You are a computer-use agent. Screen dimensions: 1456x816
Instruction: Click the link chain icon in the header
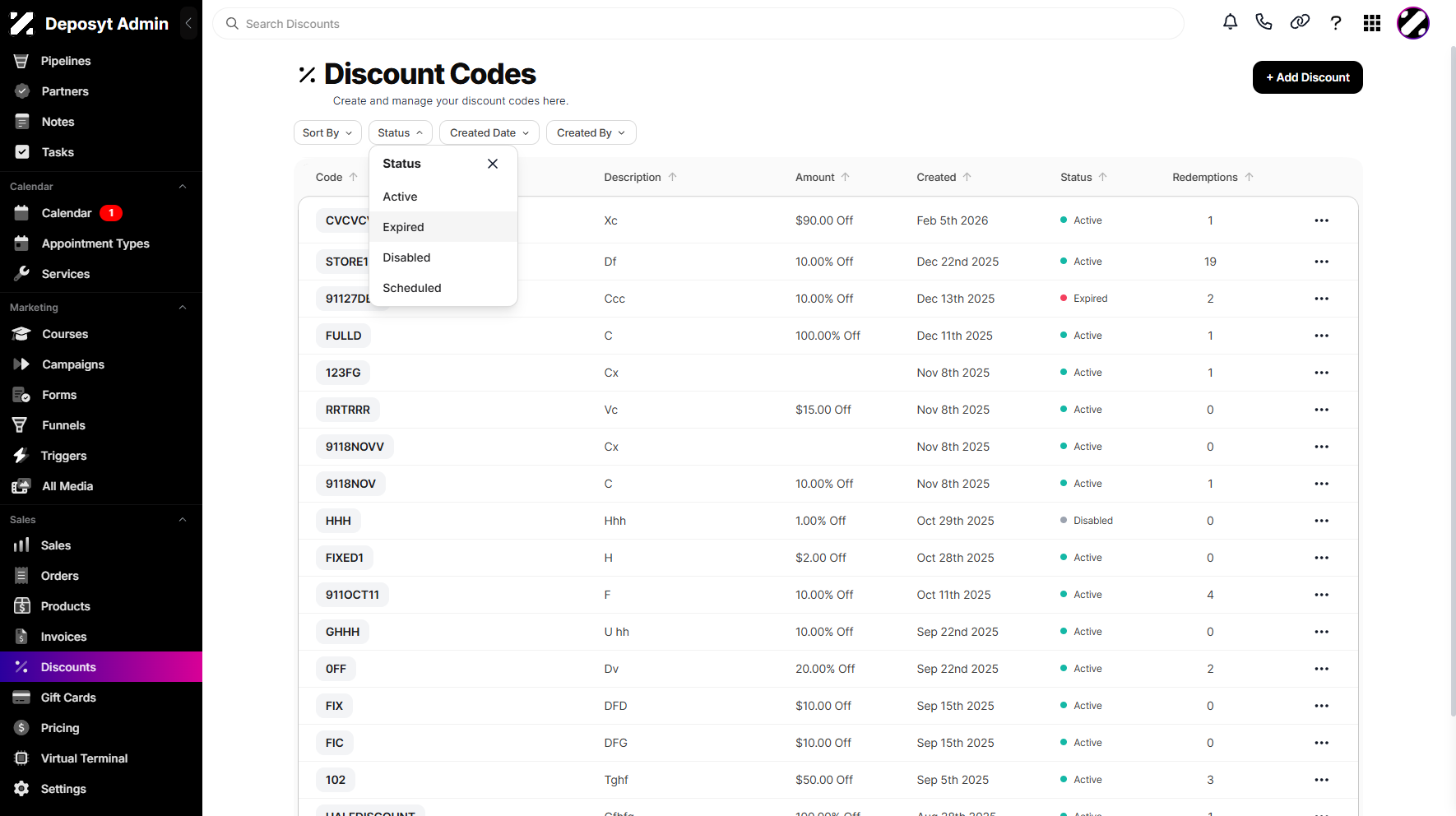[x=1300, y=23]
